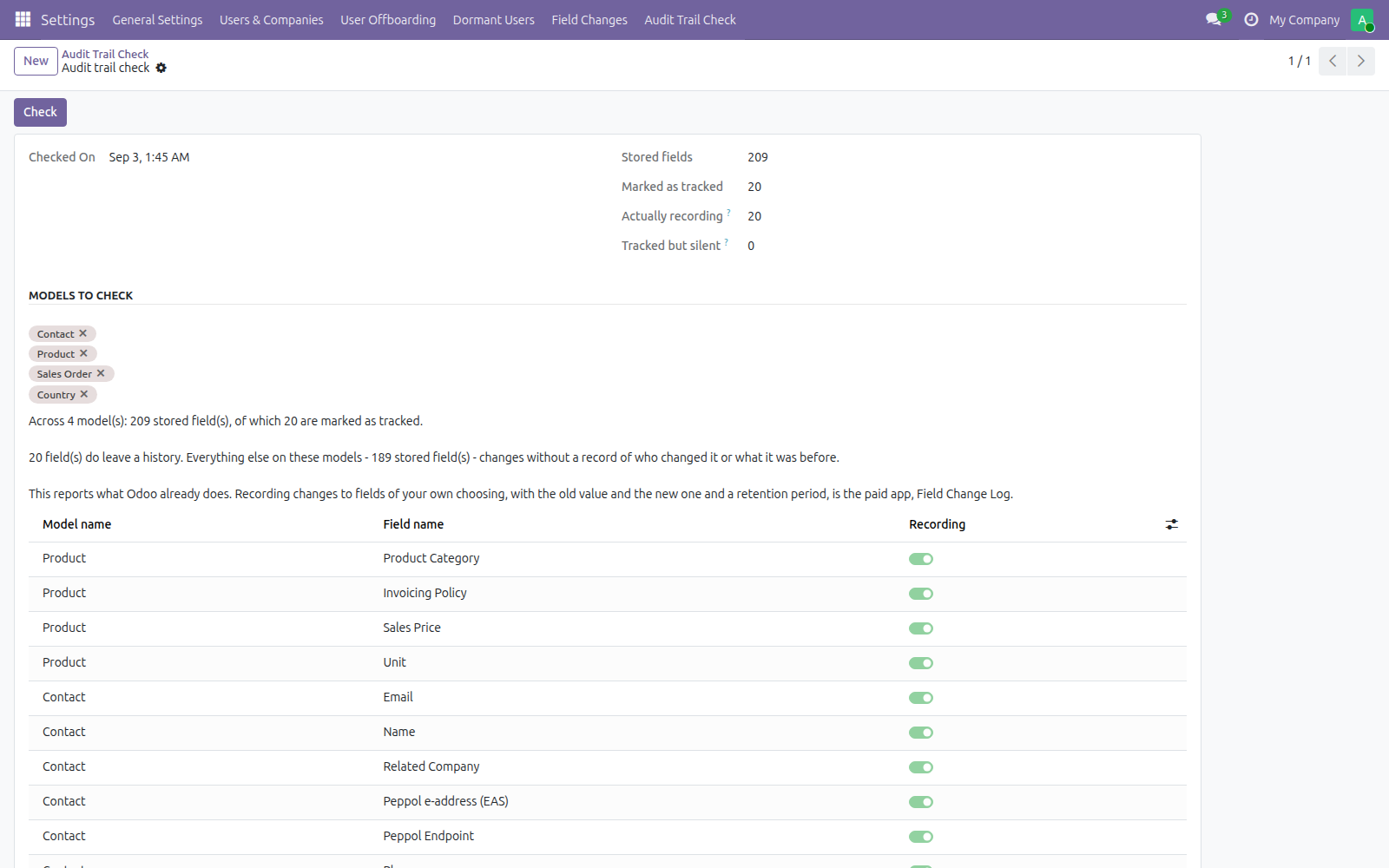Edit the Checked On date field
The image size is (1389, 868).
(149, 157)
